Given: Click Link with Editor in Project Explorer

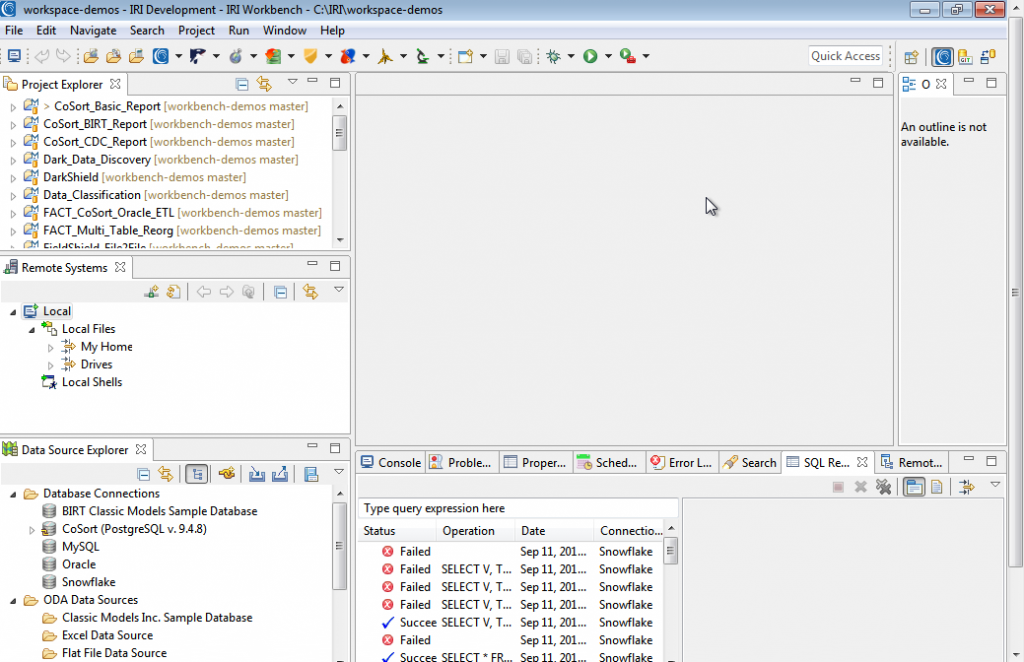Looking at the screenshot, I should [264, 84].
